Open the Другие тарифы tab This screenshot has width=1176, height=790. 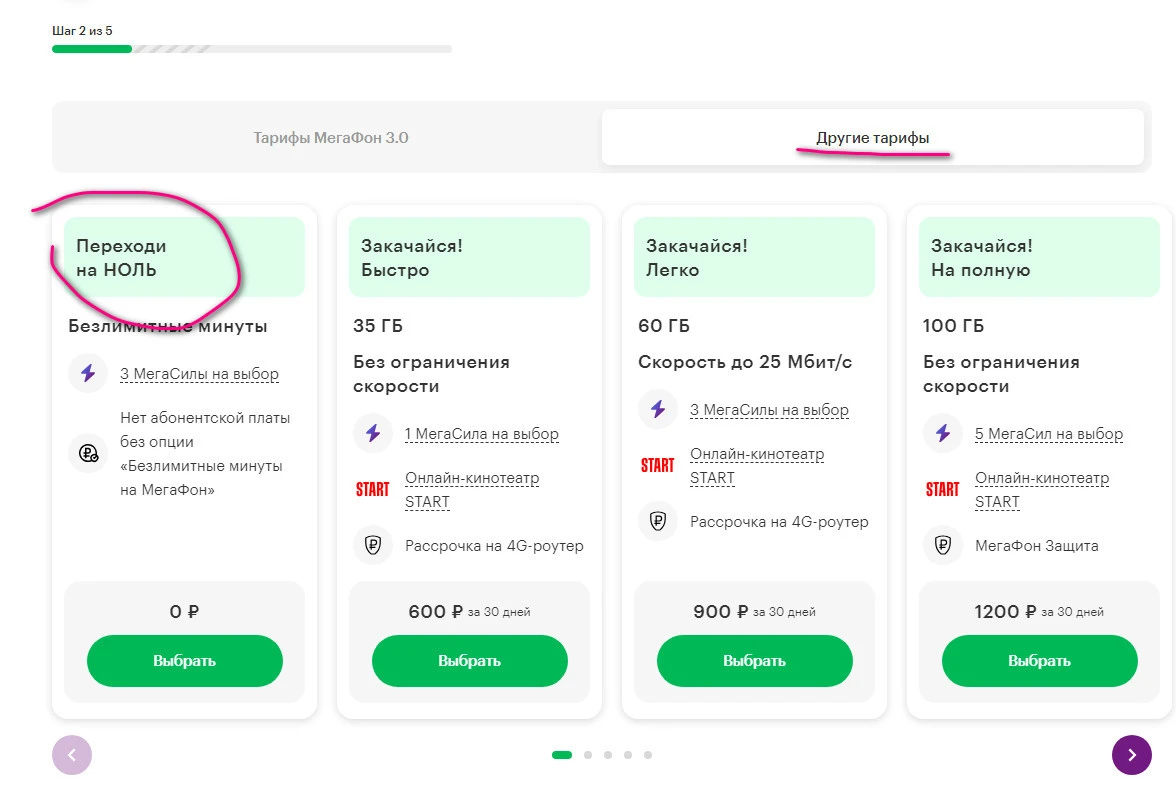873,137
